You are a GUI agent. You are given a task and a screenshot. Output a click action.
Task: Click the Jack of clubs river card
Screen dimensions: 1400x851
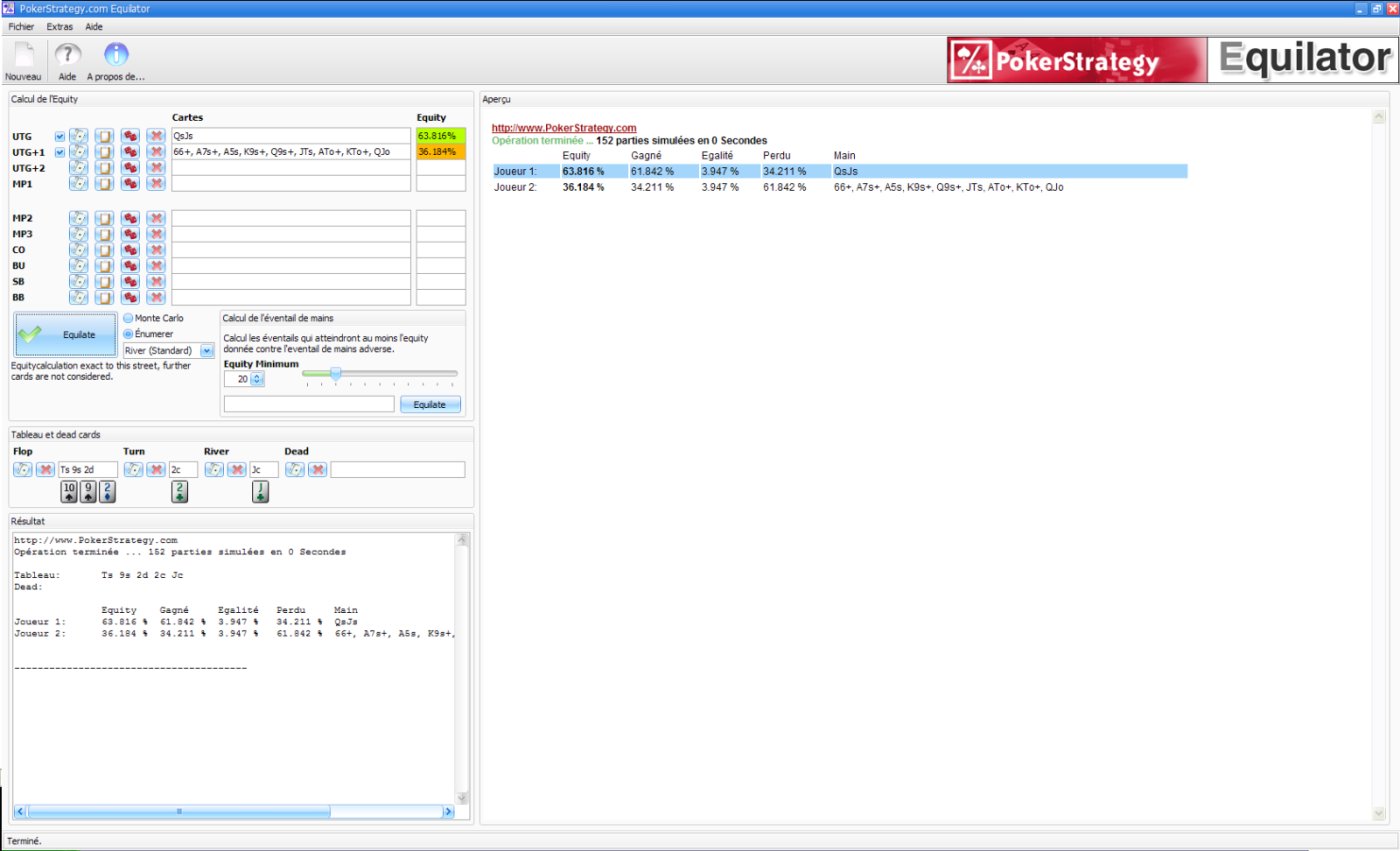coord(260,492)
